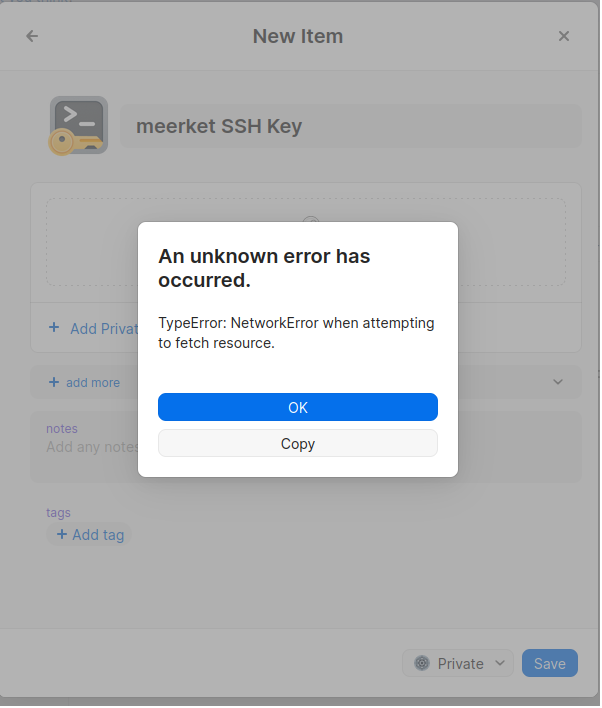This screenshot has height=708, width=602.
Task: Expand the chevron in the add more row
Action: [558, 382]
